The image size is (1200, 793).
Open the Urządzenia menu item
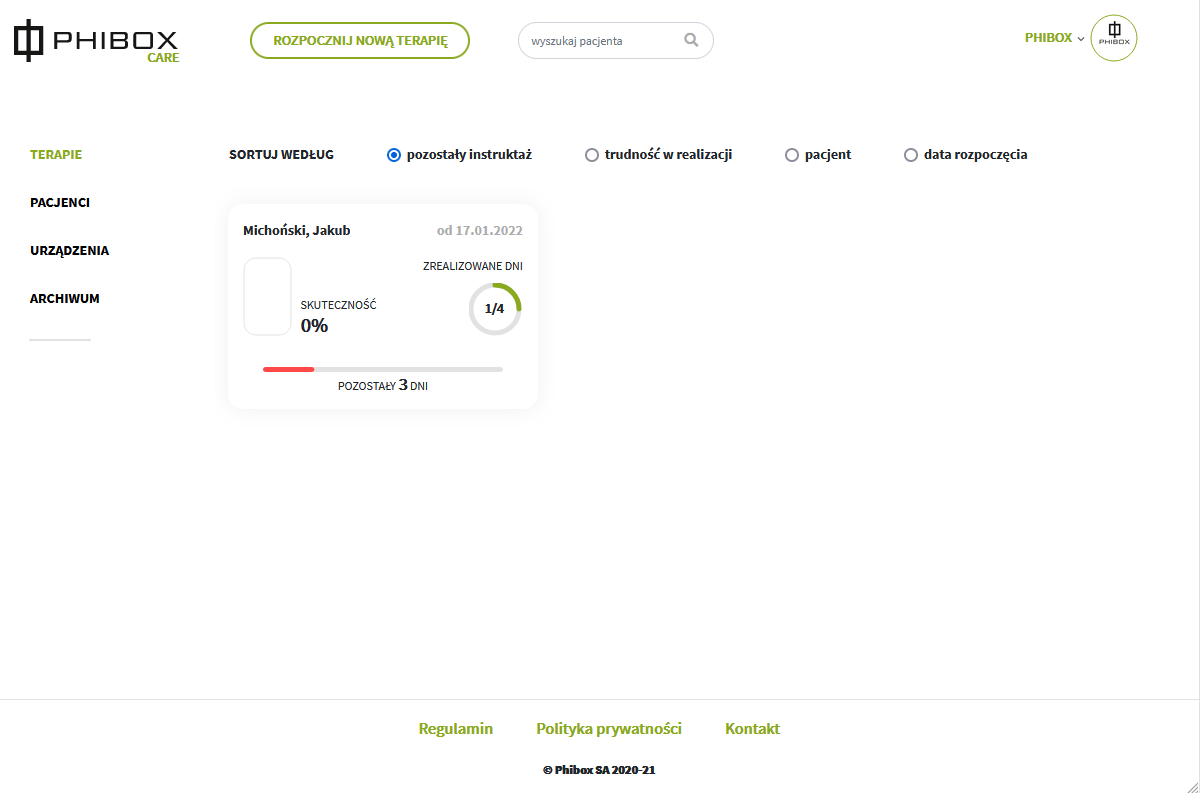coord(69,251)
